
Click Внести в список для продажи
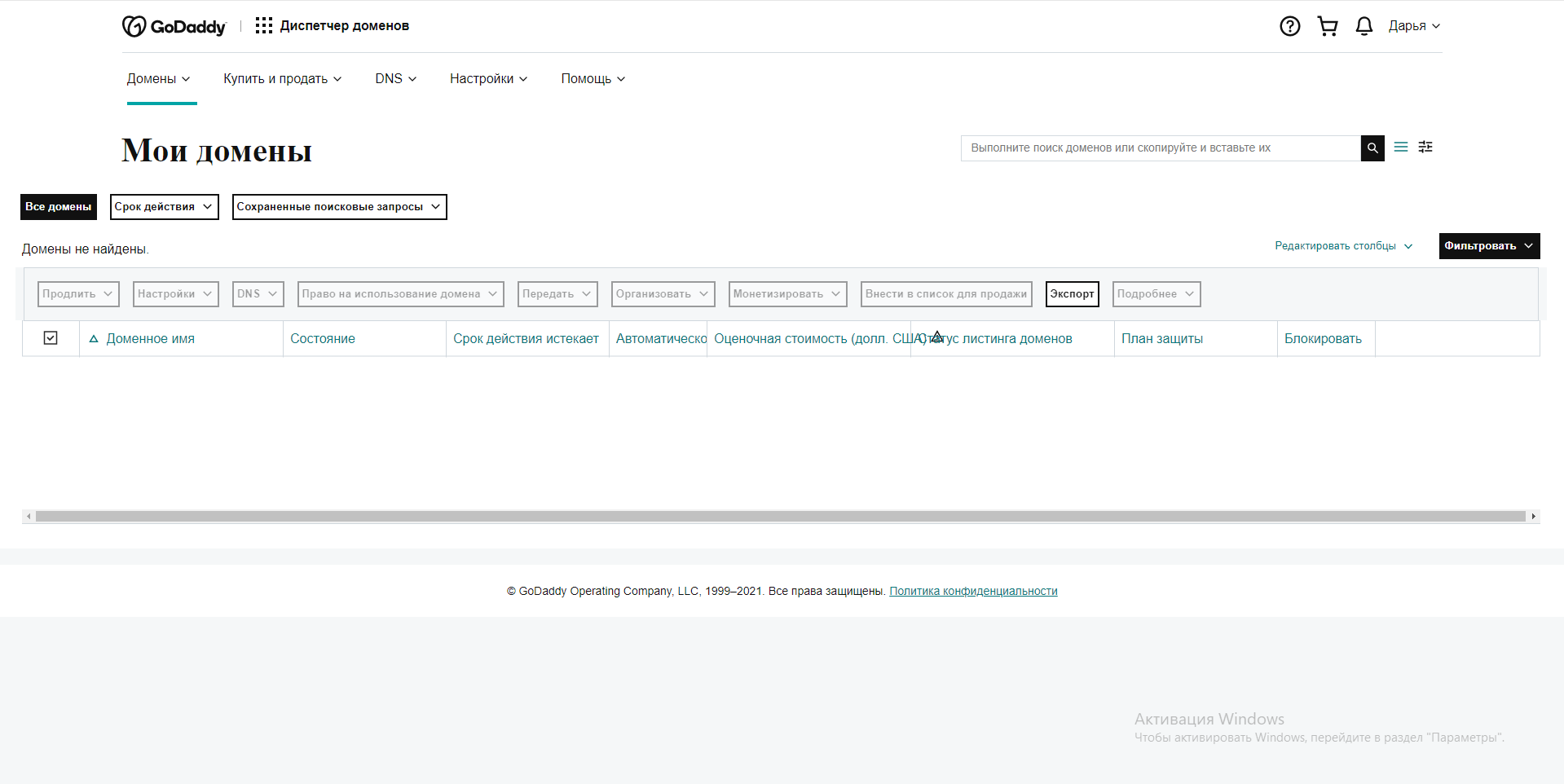pyautogui.click(x=946, y=294)
